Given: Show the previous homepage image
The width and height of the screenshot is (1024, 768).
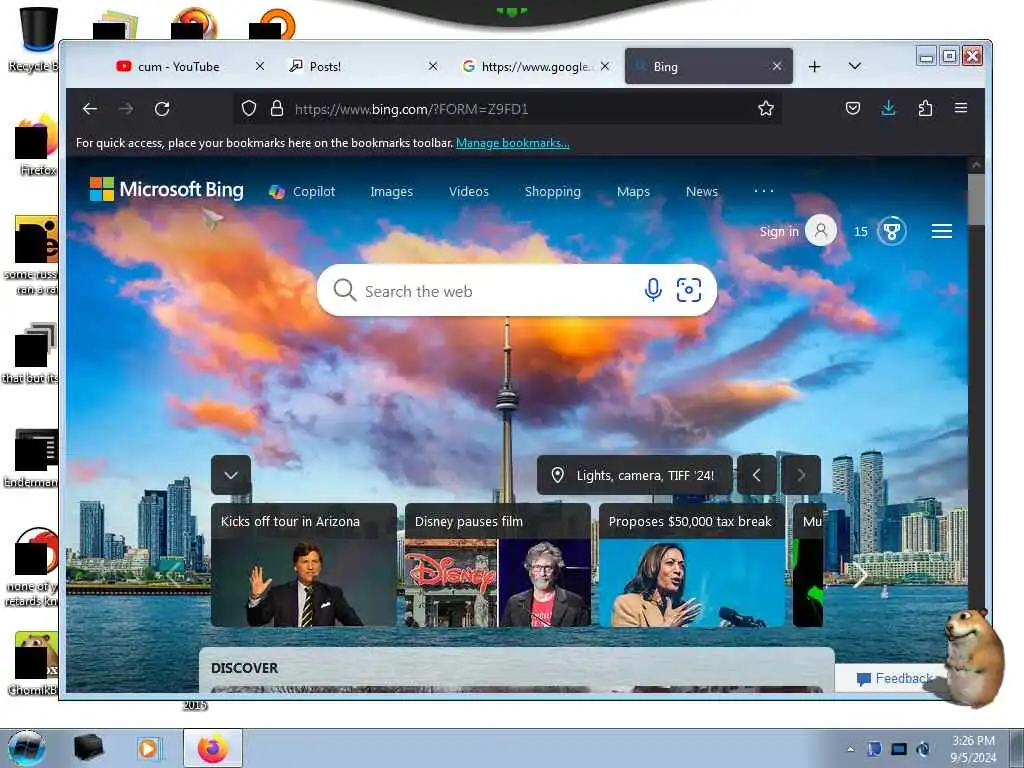Looking at the screenshot, I should [756, 475].
